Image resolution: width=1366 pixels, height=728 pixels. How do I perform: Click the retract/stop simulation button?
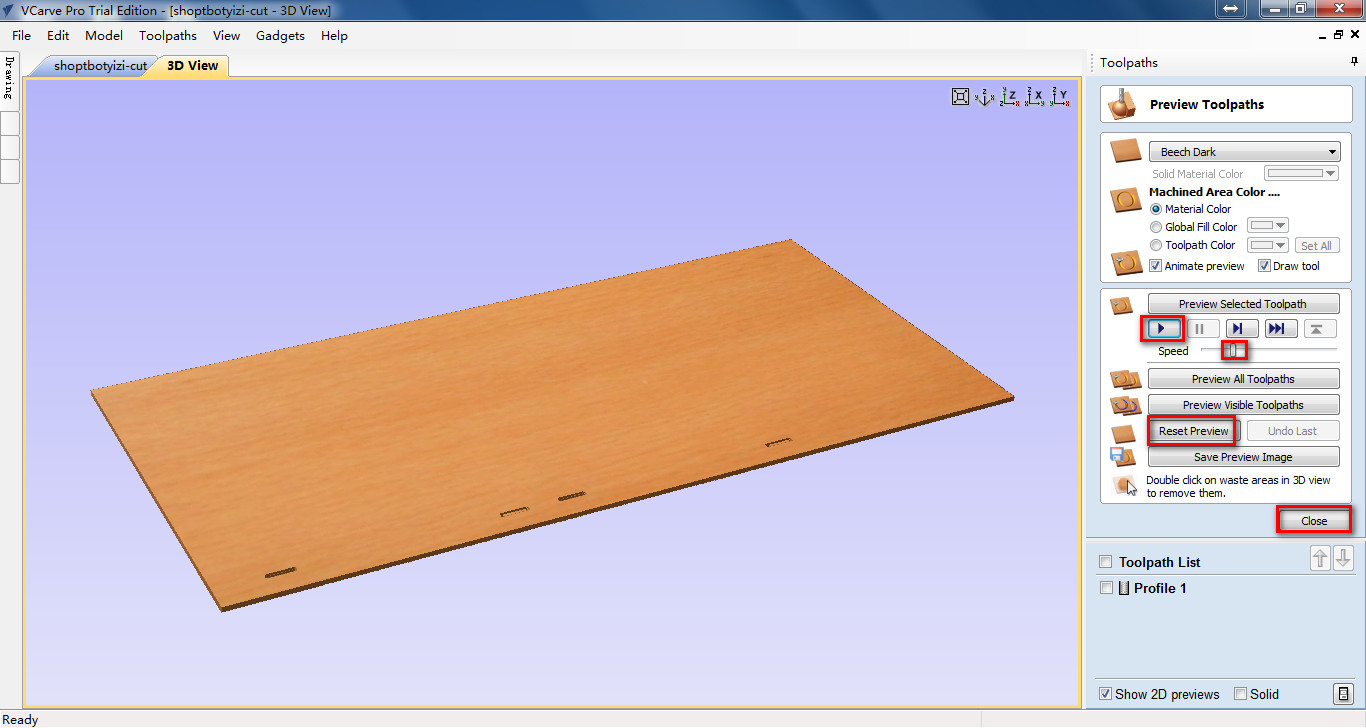[x=1320, y=328]
